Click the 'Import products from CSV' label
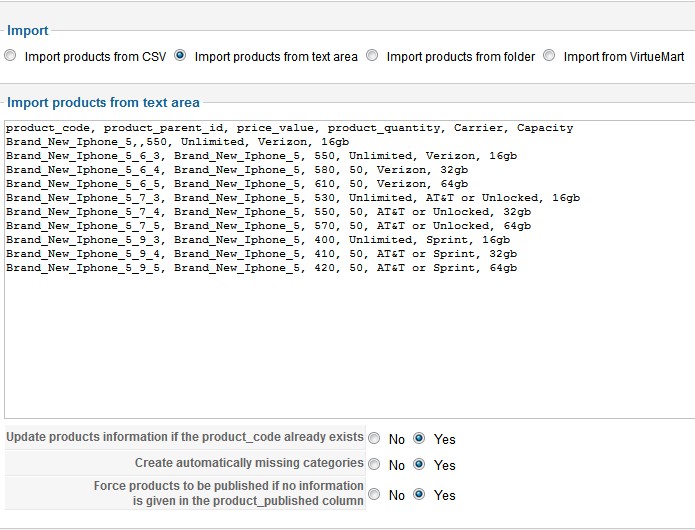695x530 pixels. click(x=95, y=57)
